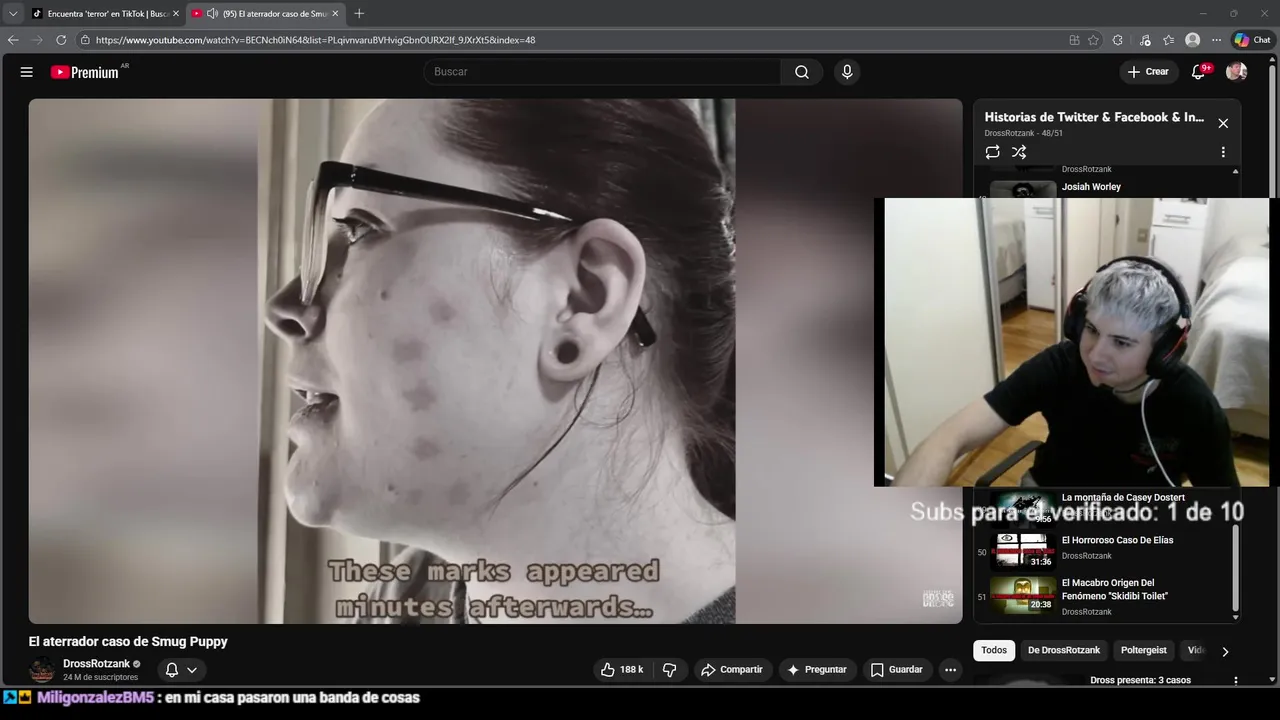
Task: Open the tab search dropdown arrow
Action: click(13, 14)
